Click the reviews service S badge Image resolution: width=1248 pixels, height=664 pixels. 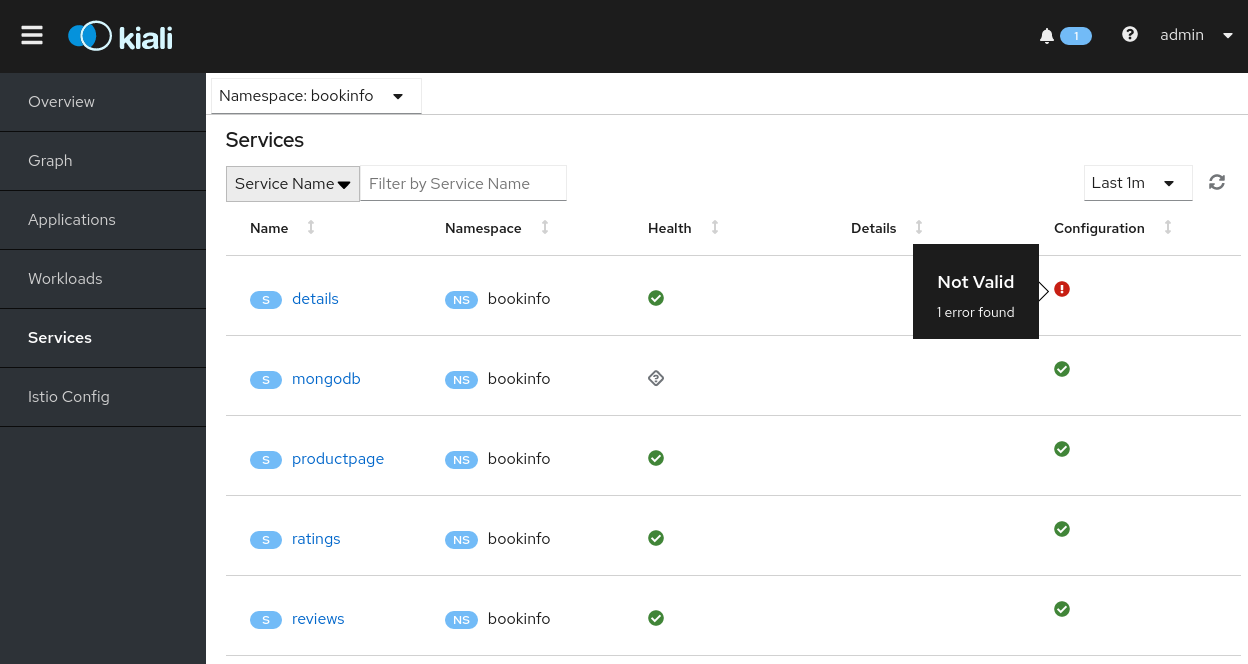(266, 619)
